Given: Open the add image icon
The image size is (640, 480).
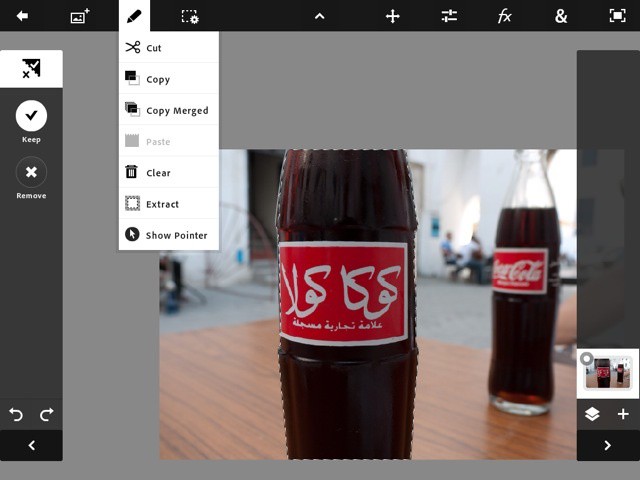Looking at the screenshot, I should click(x=79, y=16).
